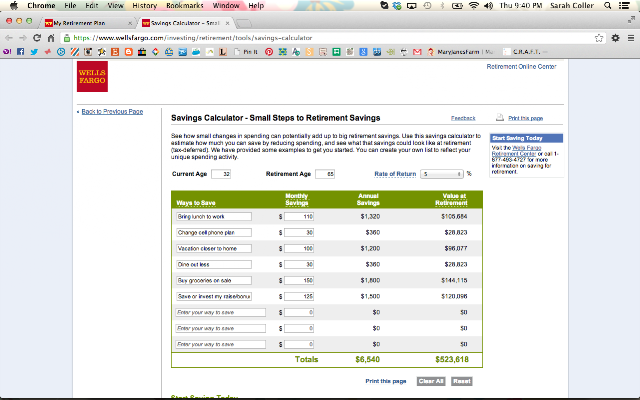Open the Twitter bookmark icon
The height and width of the screenshot is (400, 640).
34,52
